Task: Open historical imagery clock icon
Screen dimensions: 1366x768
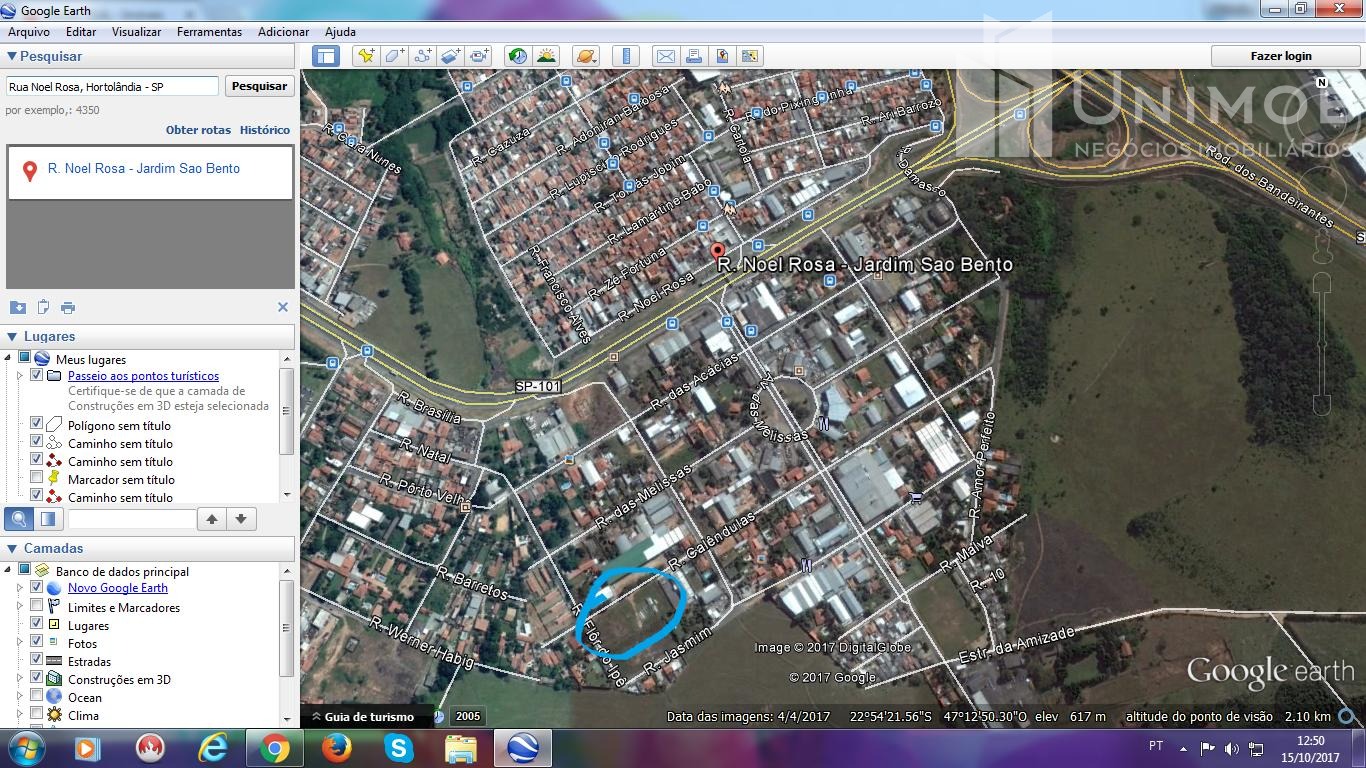Action: [x=517, y=57]
